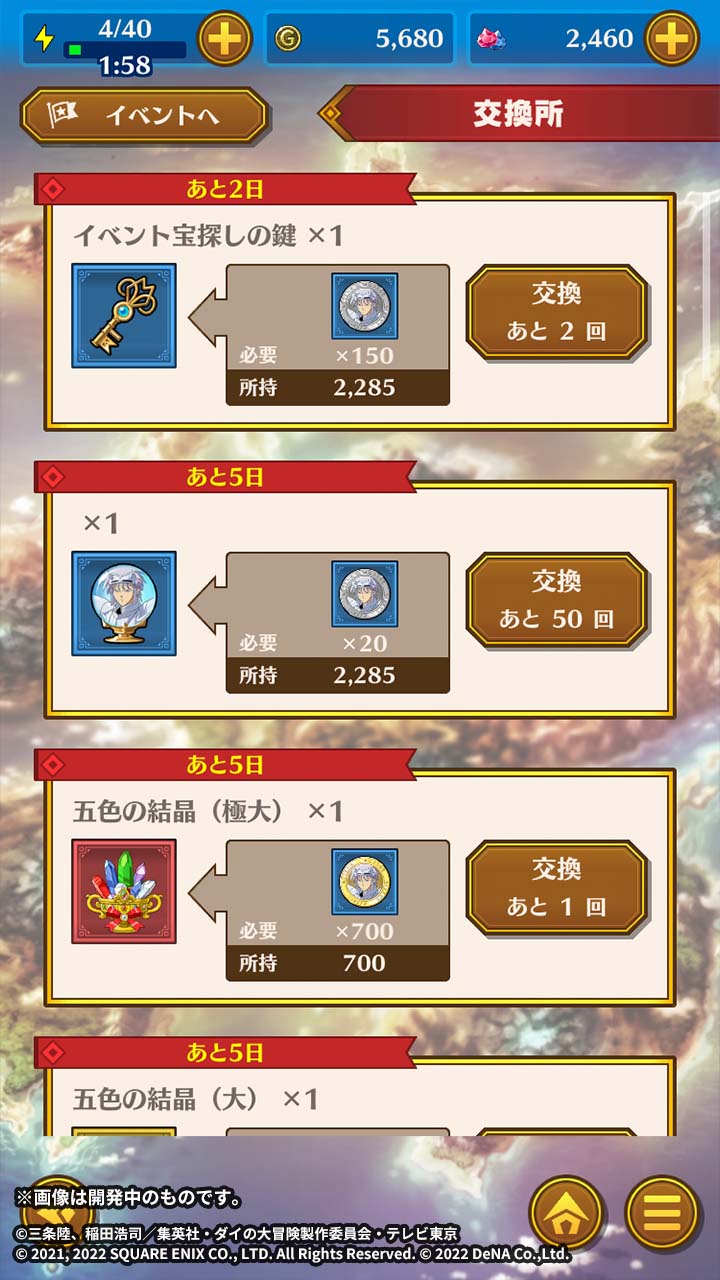Tap 交換 button with あと 50 回

(556, 600)
